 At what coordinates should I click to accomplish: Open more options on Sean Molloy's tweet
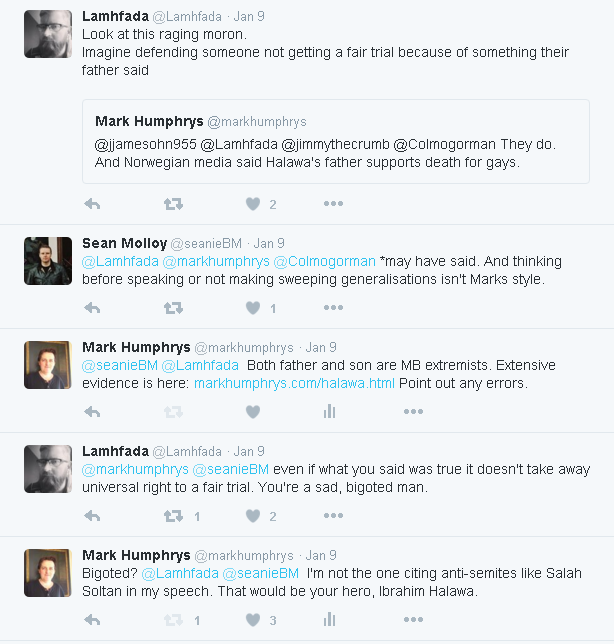click(333, 308)
